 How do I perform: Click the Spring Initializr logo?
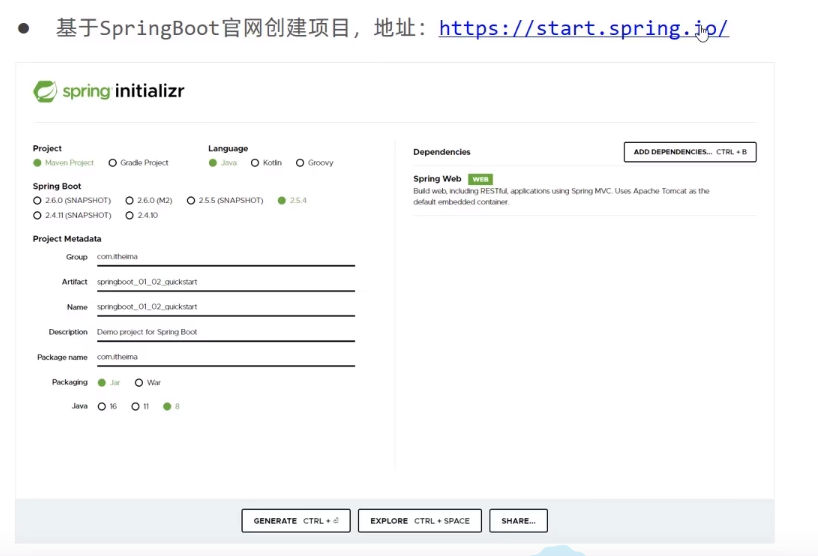tap(109, 91)
